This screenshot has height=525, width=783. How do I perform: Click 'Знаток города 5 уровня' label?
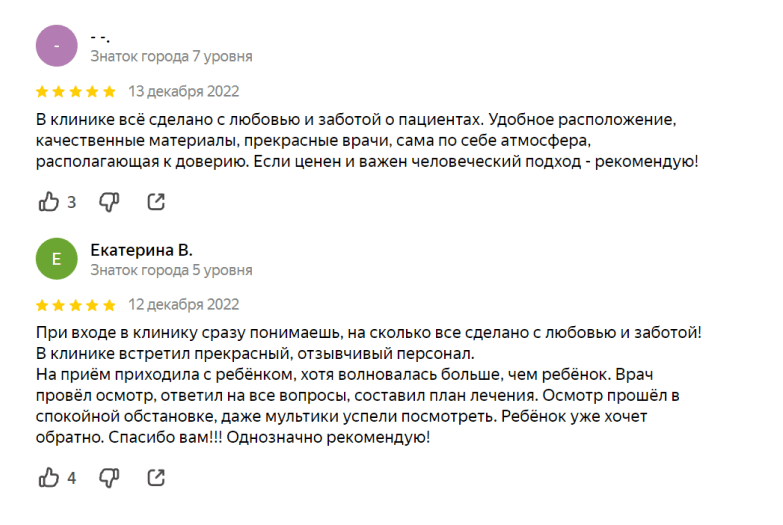tap(171, 270)
